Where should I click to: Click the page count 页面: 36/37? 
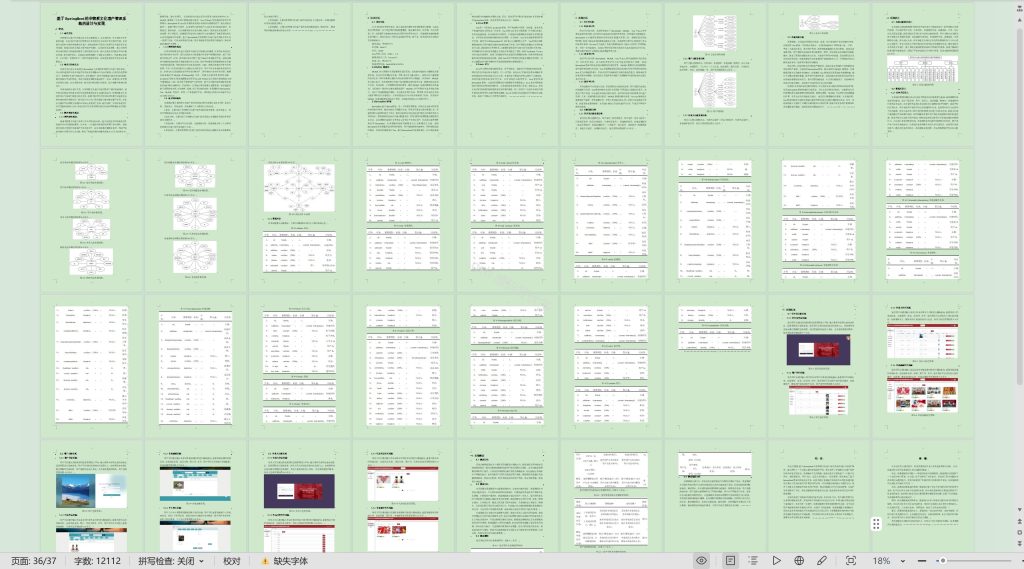pyautogui.click(x=34, y=561)
